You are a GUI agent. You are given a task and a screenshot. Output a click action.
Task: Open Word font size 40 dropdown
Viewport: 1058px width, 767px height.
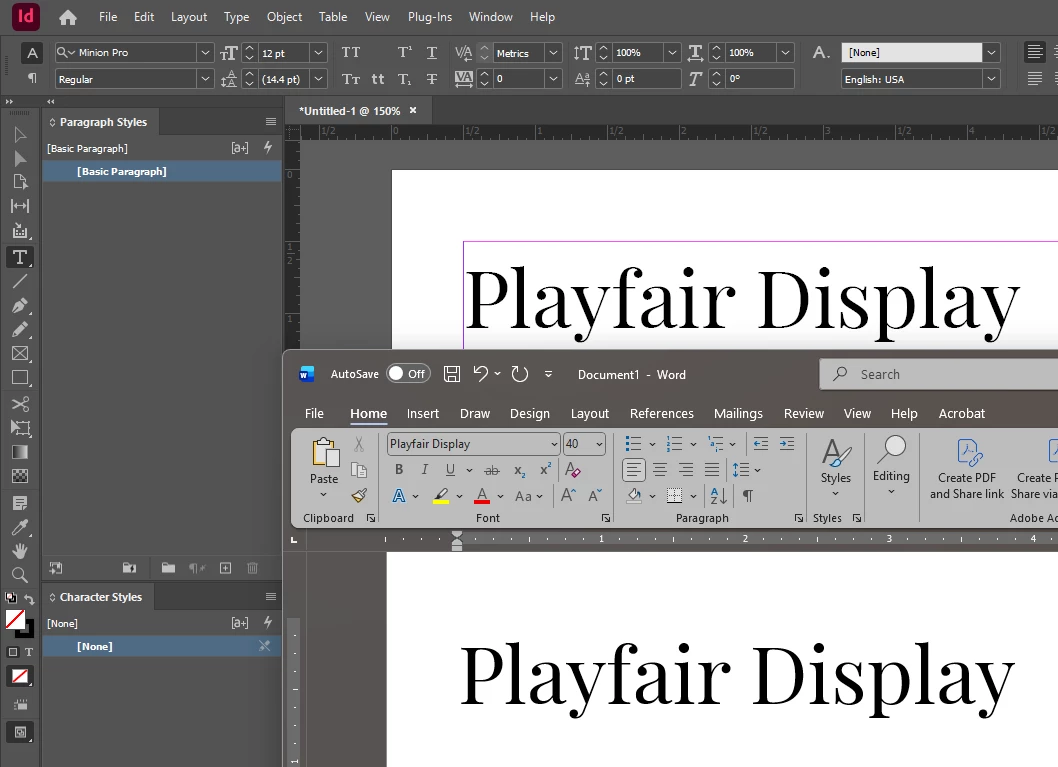click(599, 444)
